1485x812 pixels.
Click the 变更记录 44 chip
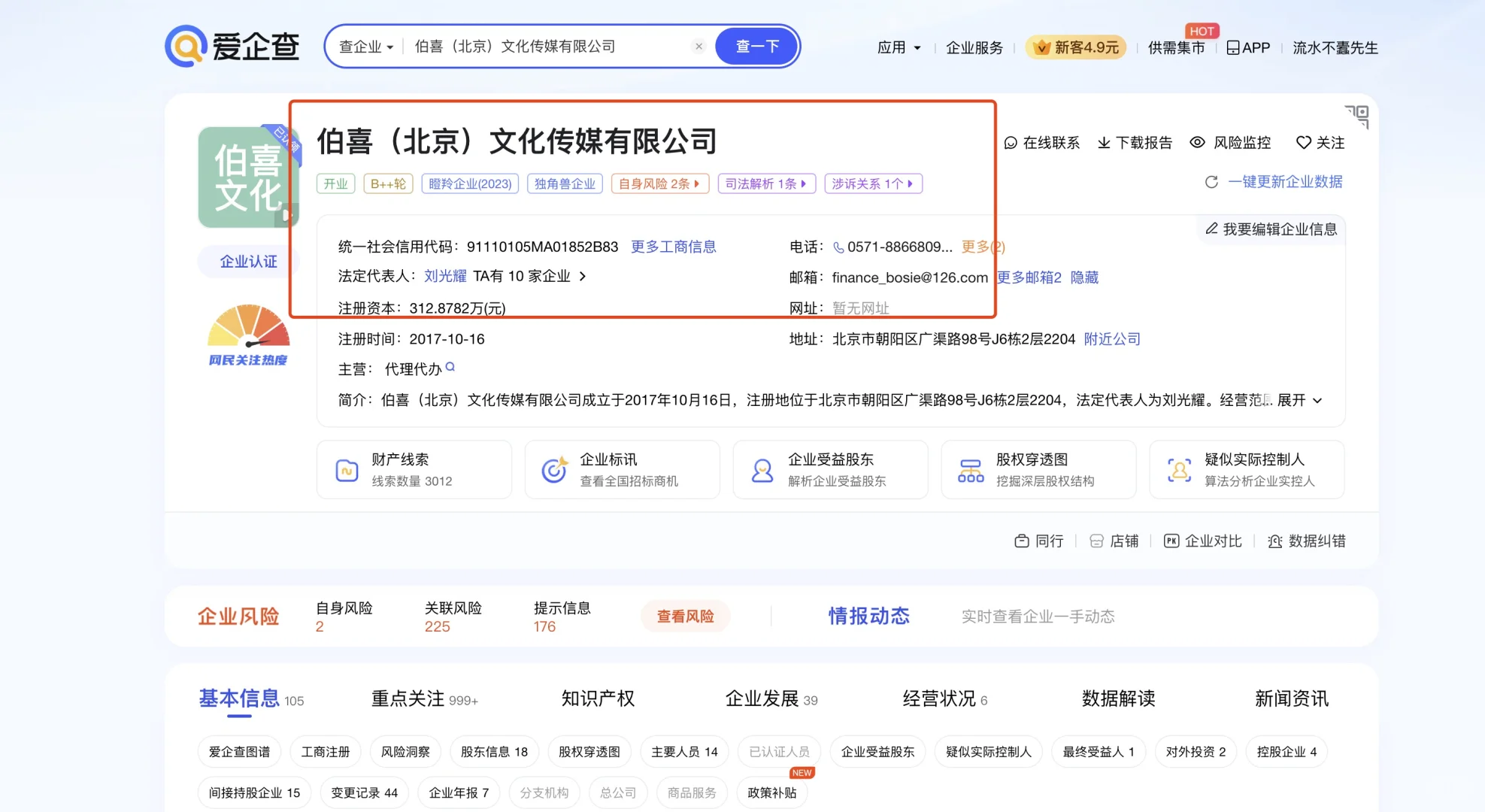[364, 792]
